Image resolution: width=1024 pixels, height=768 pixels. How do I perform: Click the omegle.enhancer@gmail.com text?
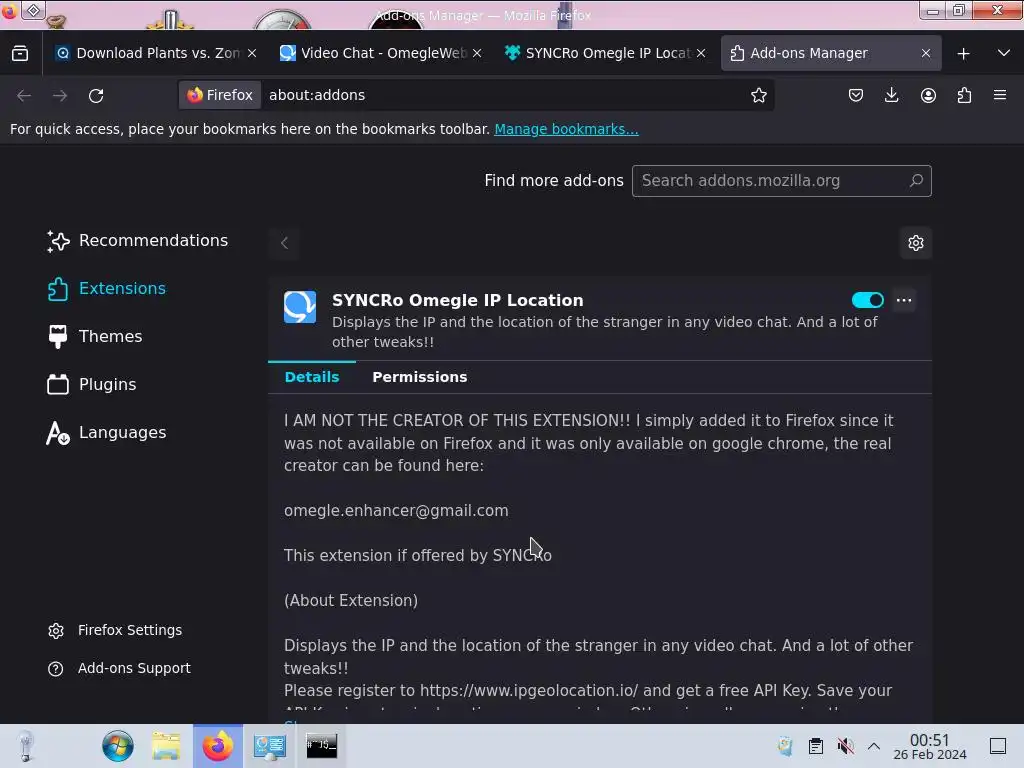(x=396, y=511)
